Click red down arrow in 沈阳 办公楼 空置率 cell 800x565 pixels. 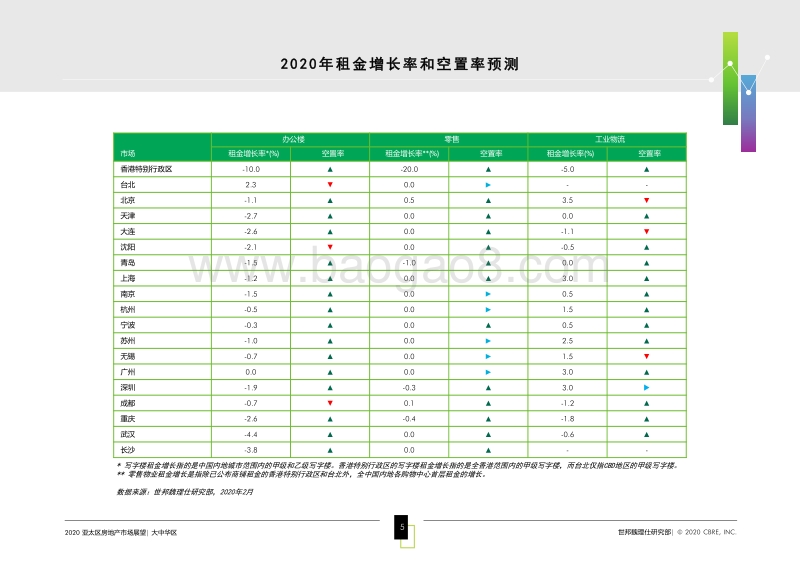pos(330,247)
